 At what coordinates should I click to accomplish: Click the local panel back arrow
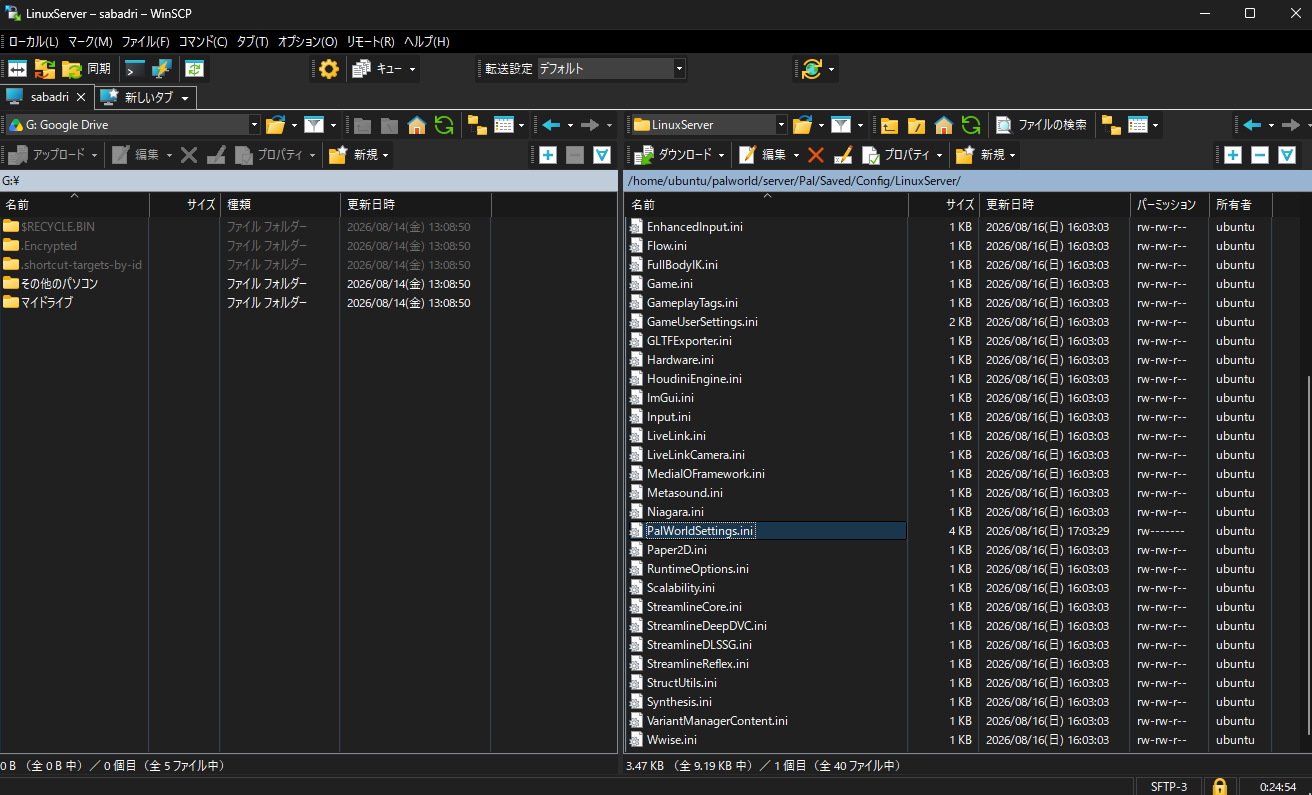551,125
